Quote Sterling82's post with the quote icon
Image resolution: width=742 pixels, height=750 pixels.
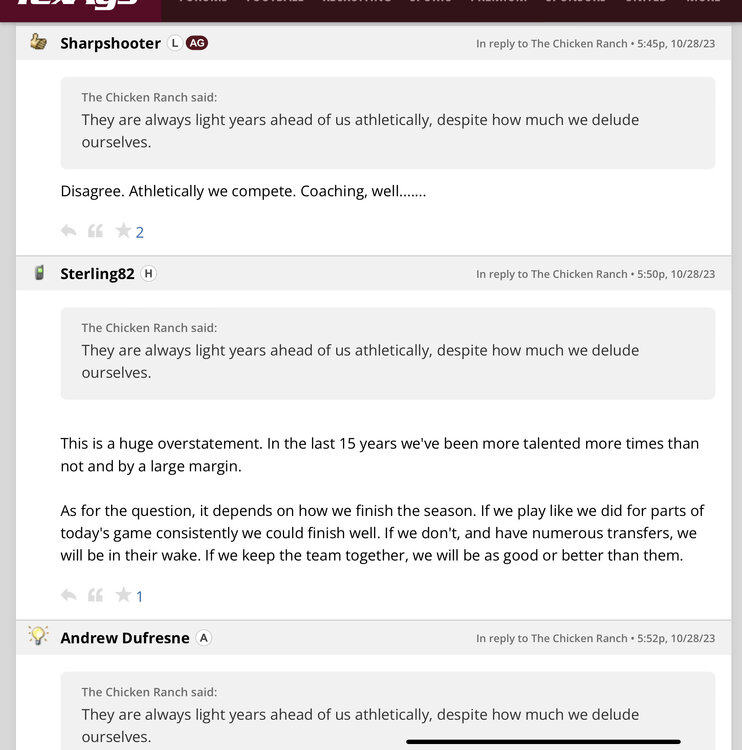coord(96,595)
